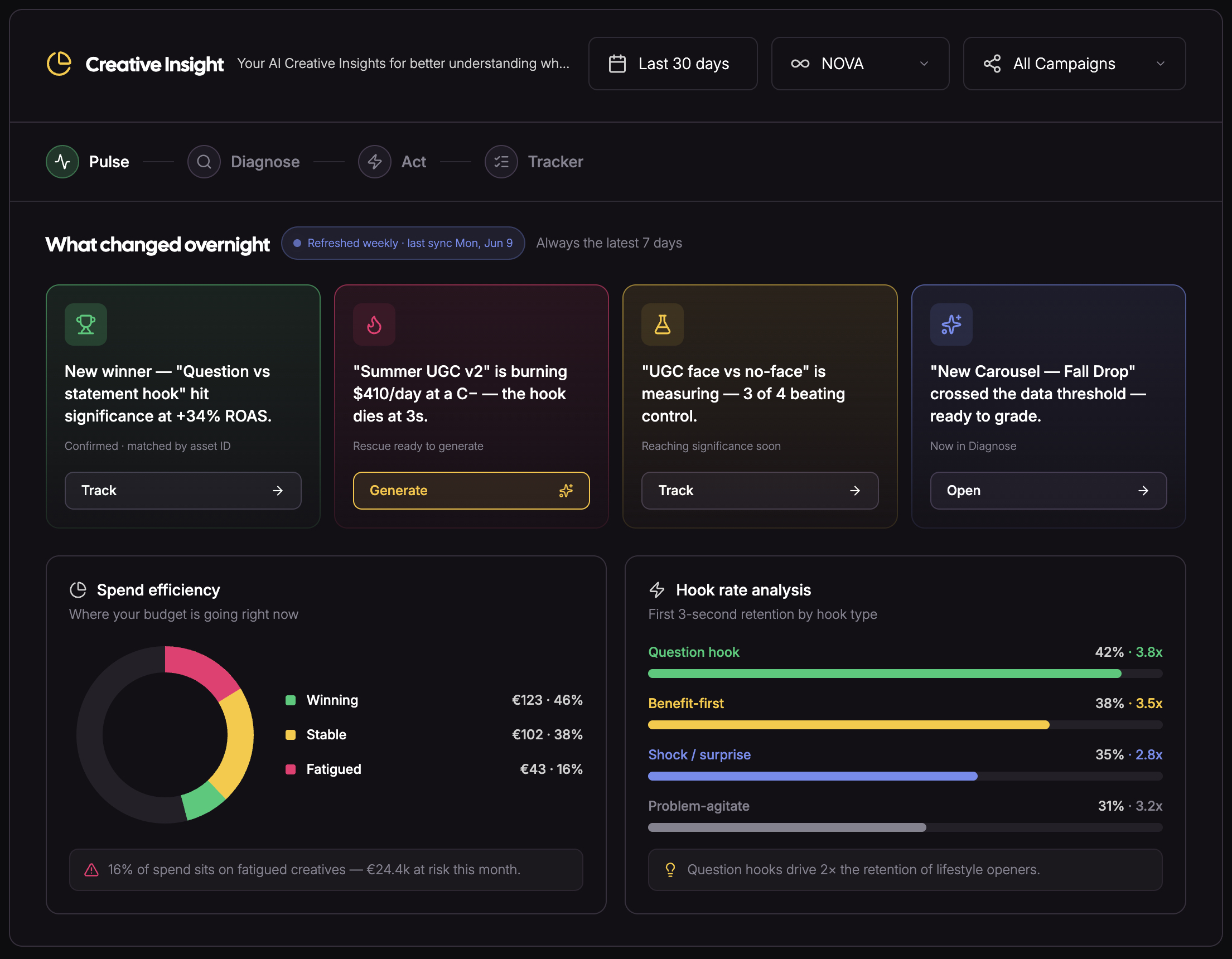Click the Diagnose magnifier icon
1232x959 pixels.
coord(204,162)
